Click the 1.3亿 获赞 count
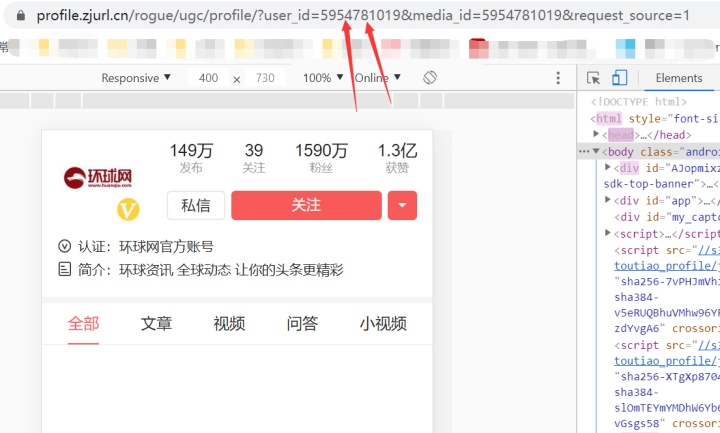This screenshot has width=720, height=433. pyautogui.click(x=397, y=158)
